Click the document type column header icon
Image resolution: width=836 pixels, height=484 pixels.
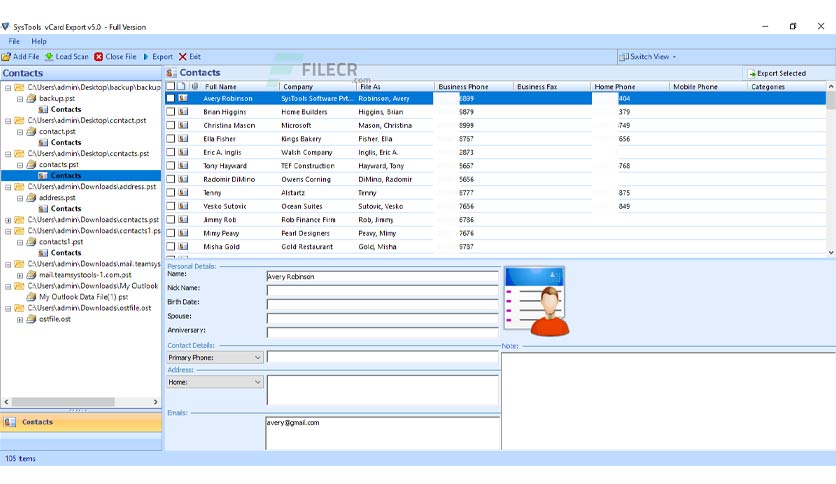182,86
